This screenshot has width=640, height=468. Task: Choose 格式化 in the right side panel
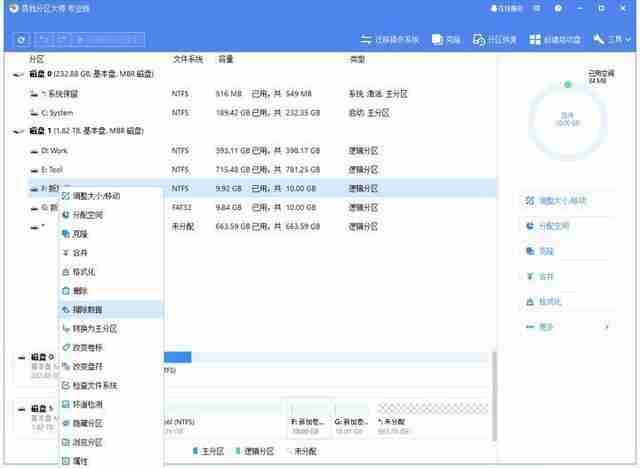(544, 302)
